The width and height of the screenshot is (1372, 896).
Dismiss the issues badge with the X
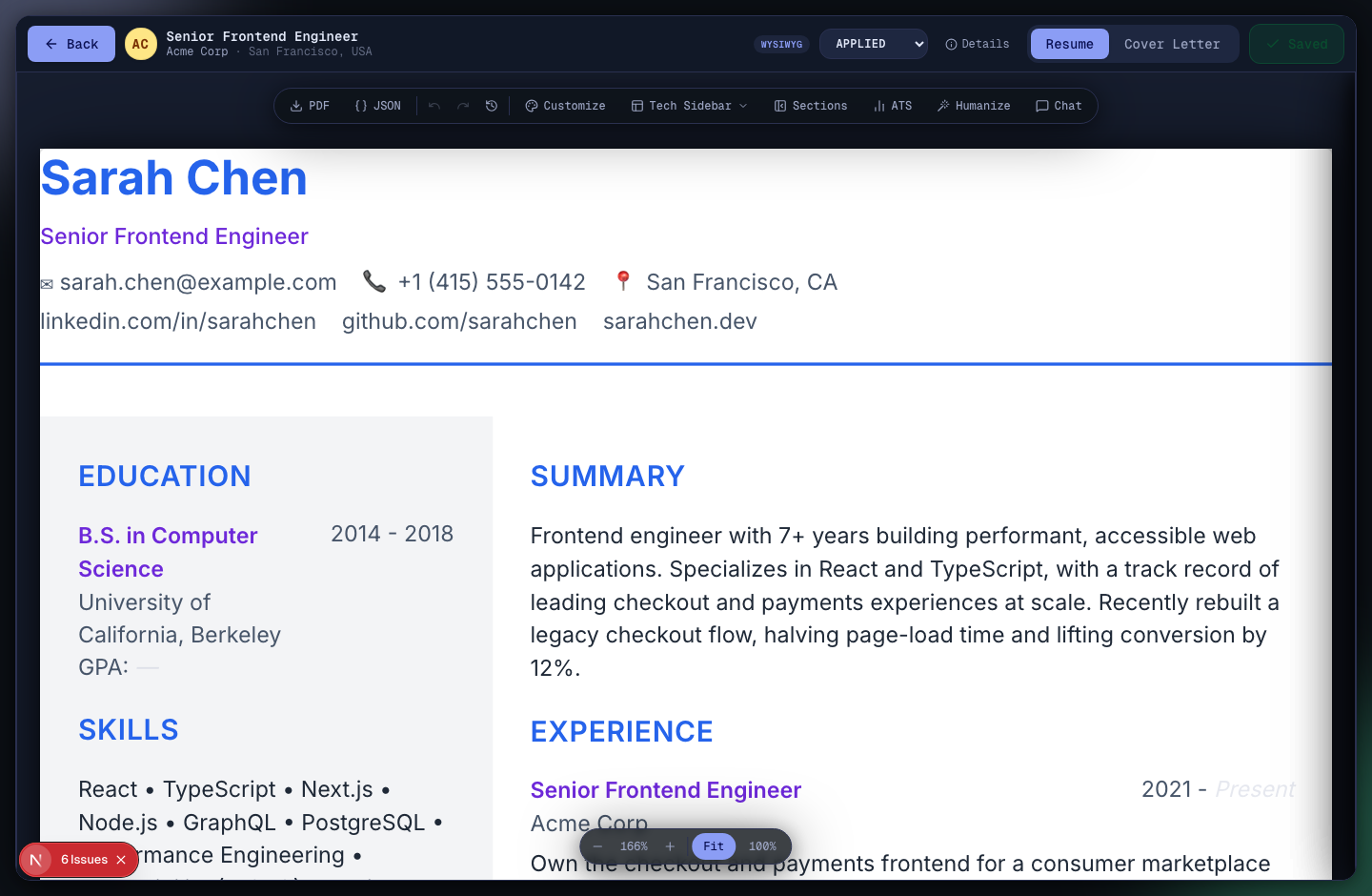pyautogui.click(x=121, y=860)
